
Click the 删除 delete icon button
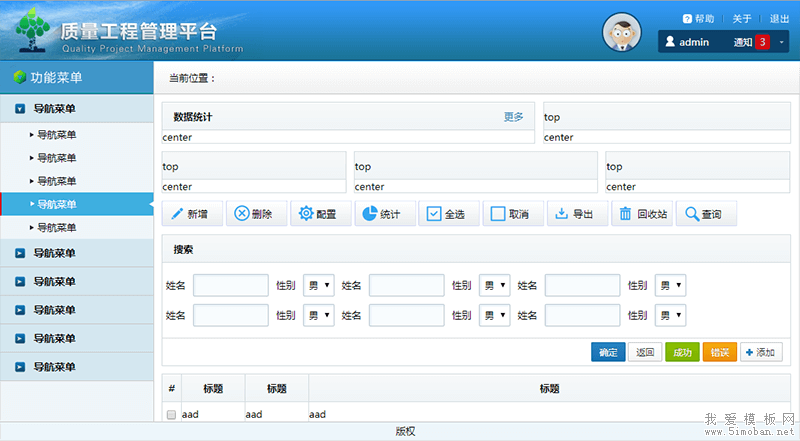[x=254, y=214]
